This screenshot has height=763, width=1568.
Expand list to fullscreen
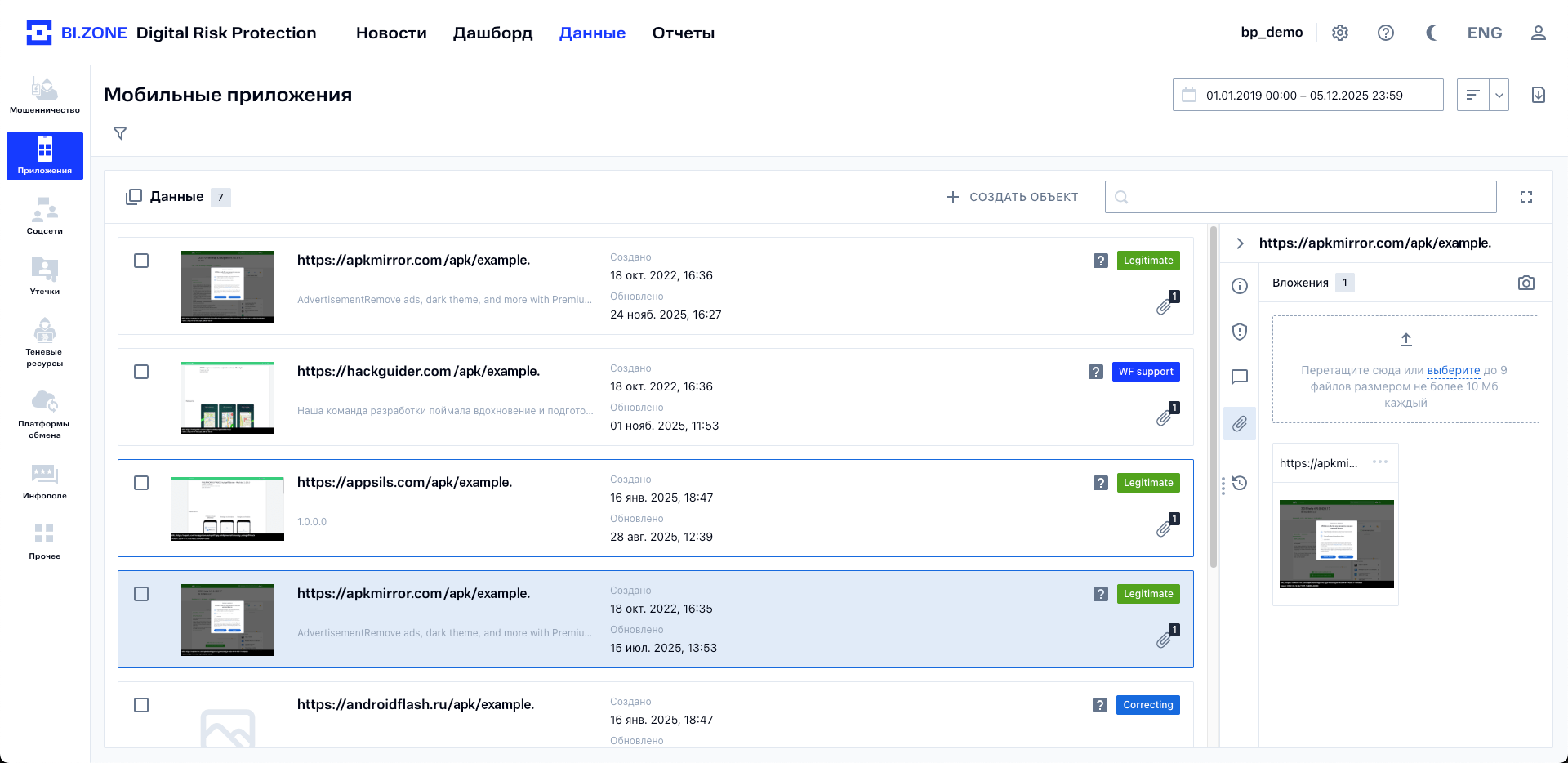[1526, 197]
